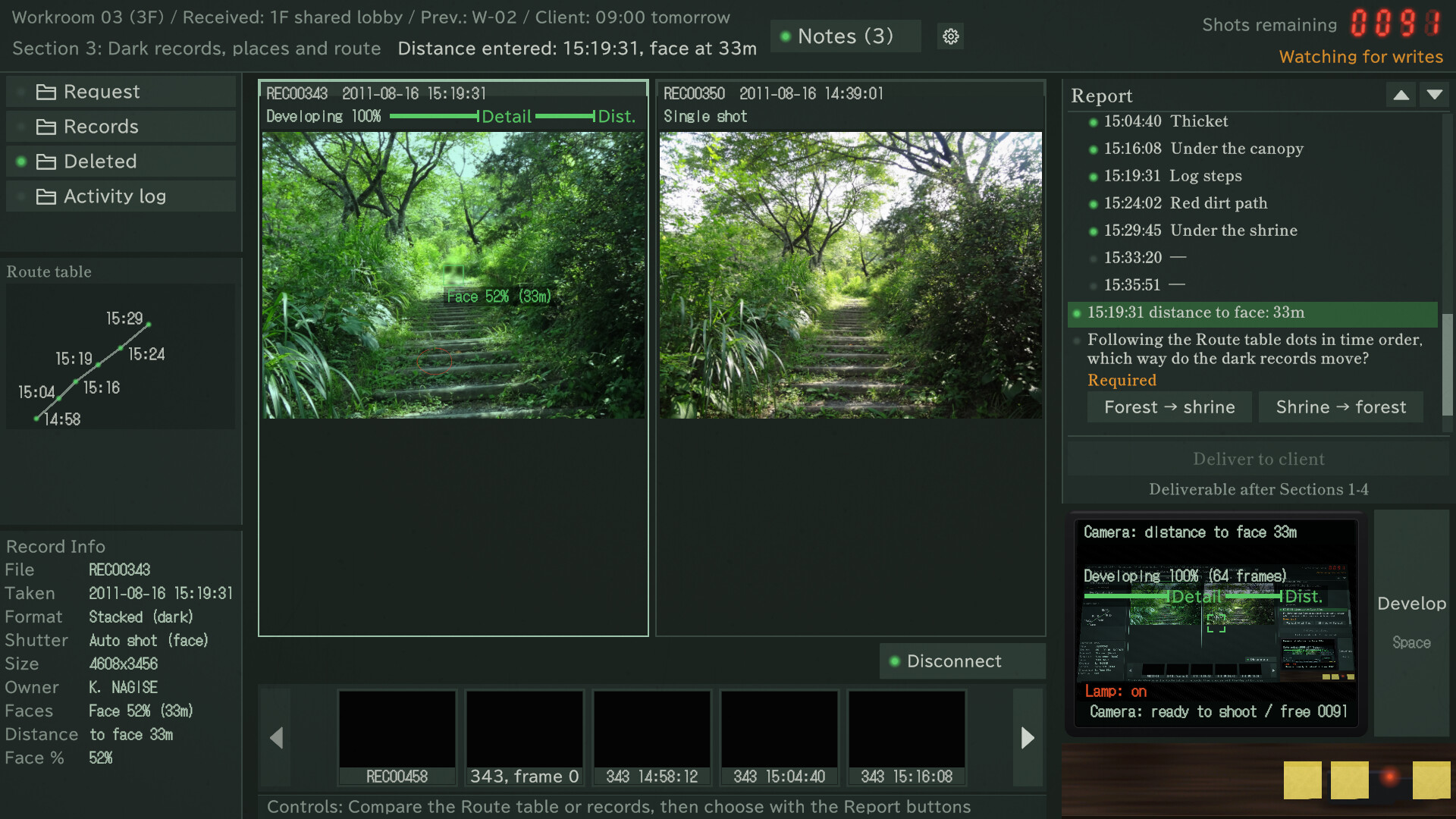Select thumbnail 343 15:16:08
The height and width of the screenshot is (819, 1456).
tap(906, 738)
